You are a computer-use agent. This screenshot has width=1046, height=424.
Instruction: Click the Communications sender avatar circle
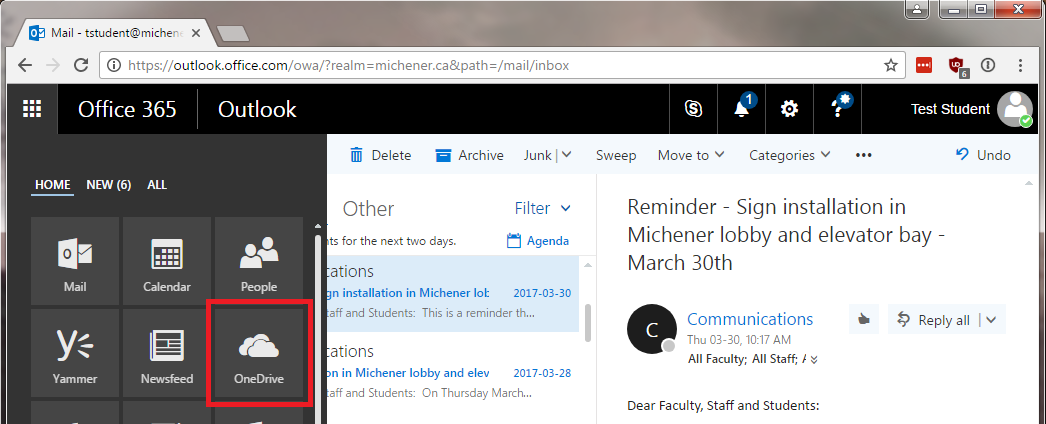tap(652, 329)
